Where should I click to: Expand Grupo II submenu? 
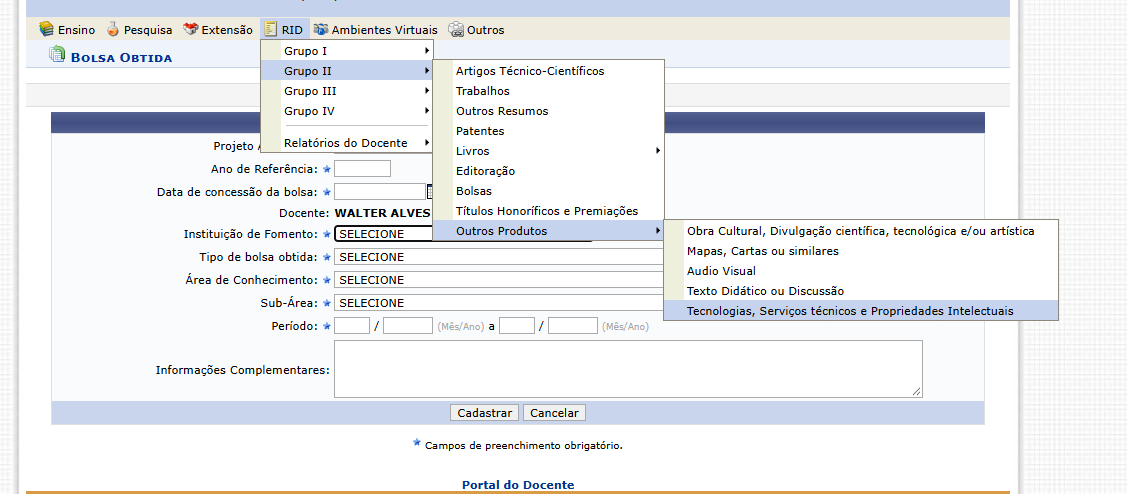click(x=346, y=70)
